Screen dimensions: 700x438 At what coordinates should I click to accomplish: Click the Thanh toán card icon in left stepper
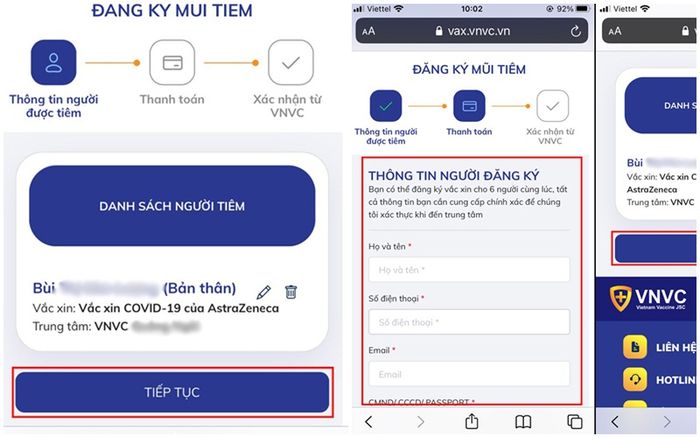[172, 63]
